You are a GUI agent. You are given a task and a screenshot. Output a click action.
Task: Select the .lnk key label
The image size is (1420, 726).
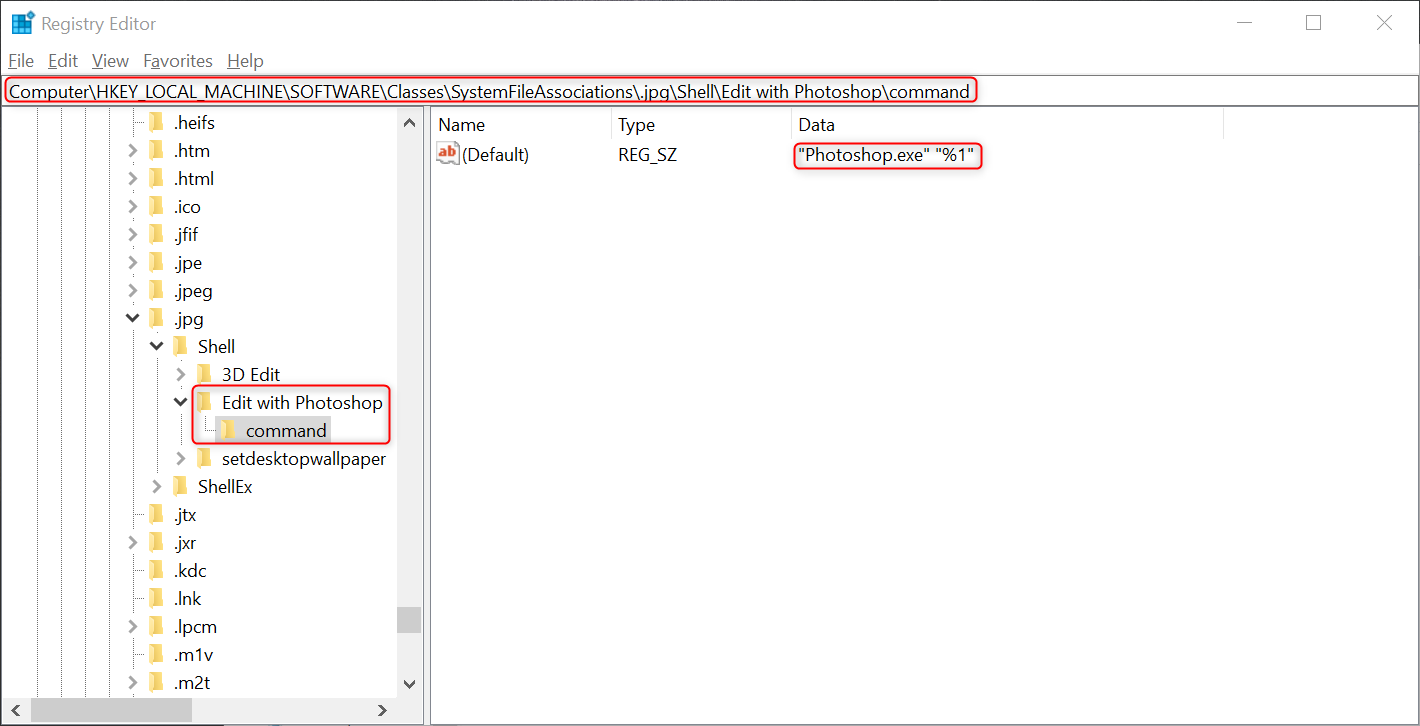(188, 599)
